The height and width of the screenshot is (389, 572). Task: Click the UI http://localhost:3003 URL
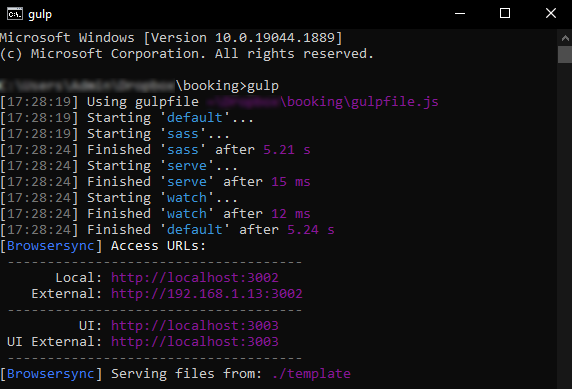[x=195, y=326]
